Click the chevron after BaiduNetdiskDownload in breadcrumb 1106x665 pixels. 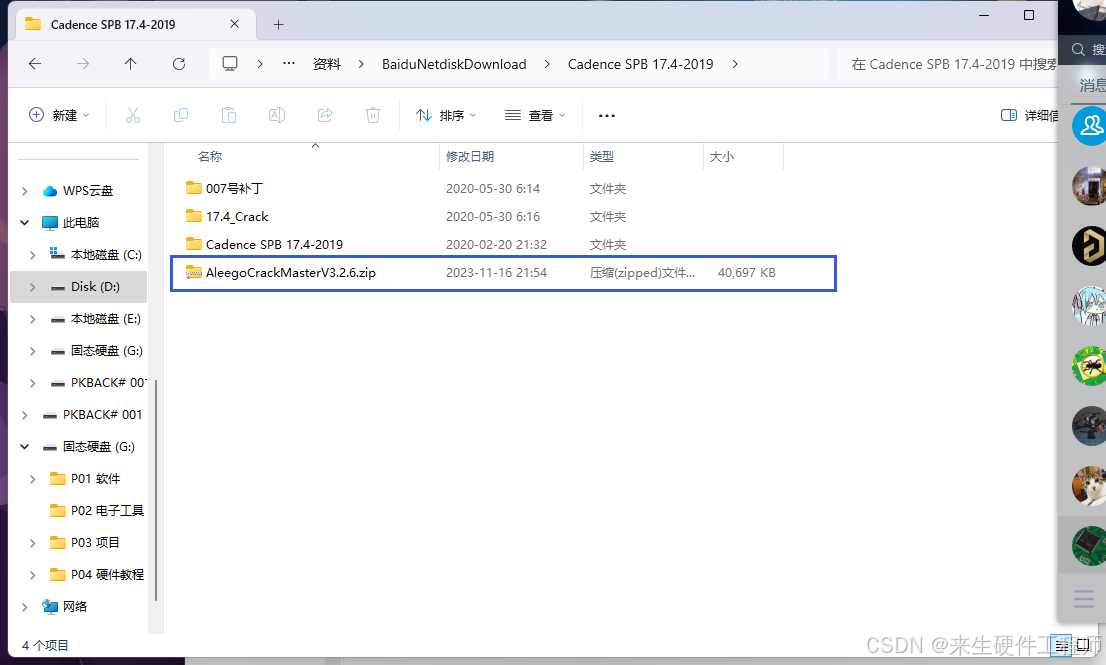click(x=547, y=64)
